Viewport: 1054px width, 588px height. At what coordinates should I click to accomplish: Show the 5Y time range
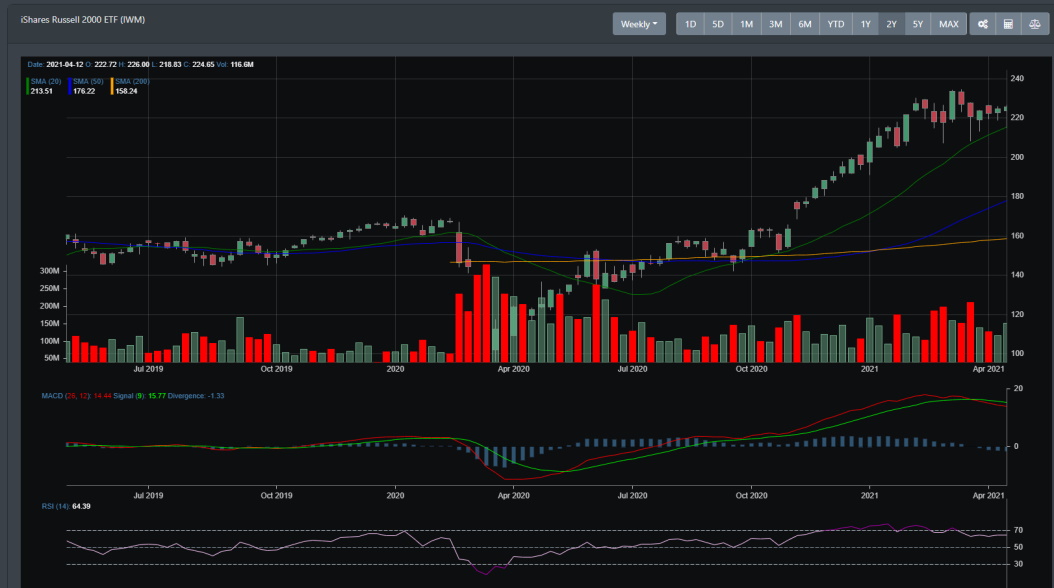918,24
